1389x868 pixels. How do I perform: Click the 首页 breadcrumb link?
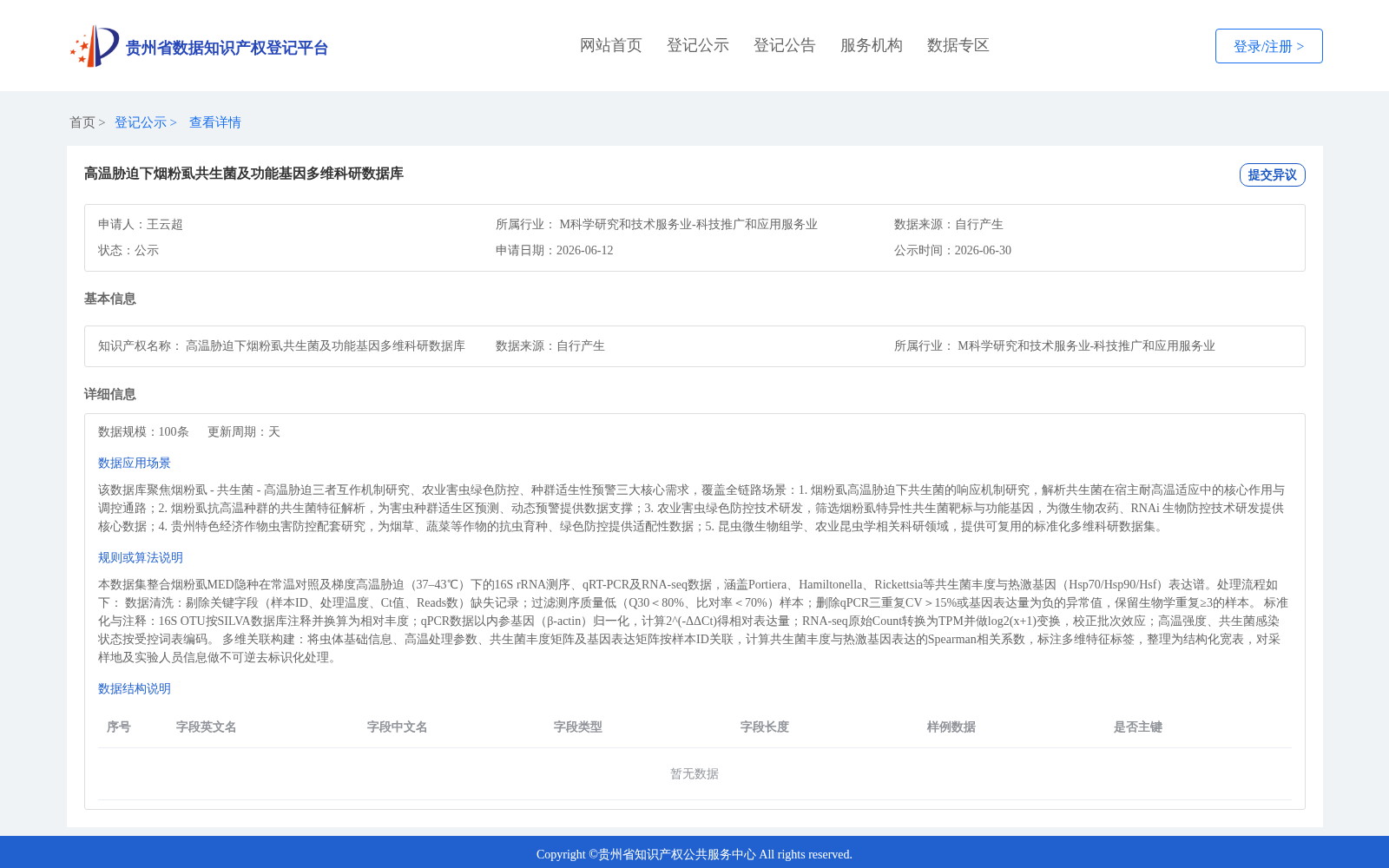[82, 122]
